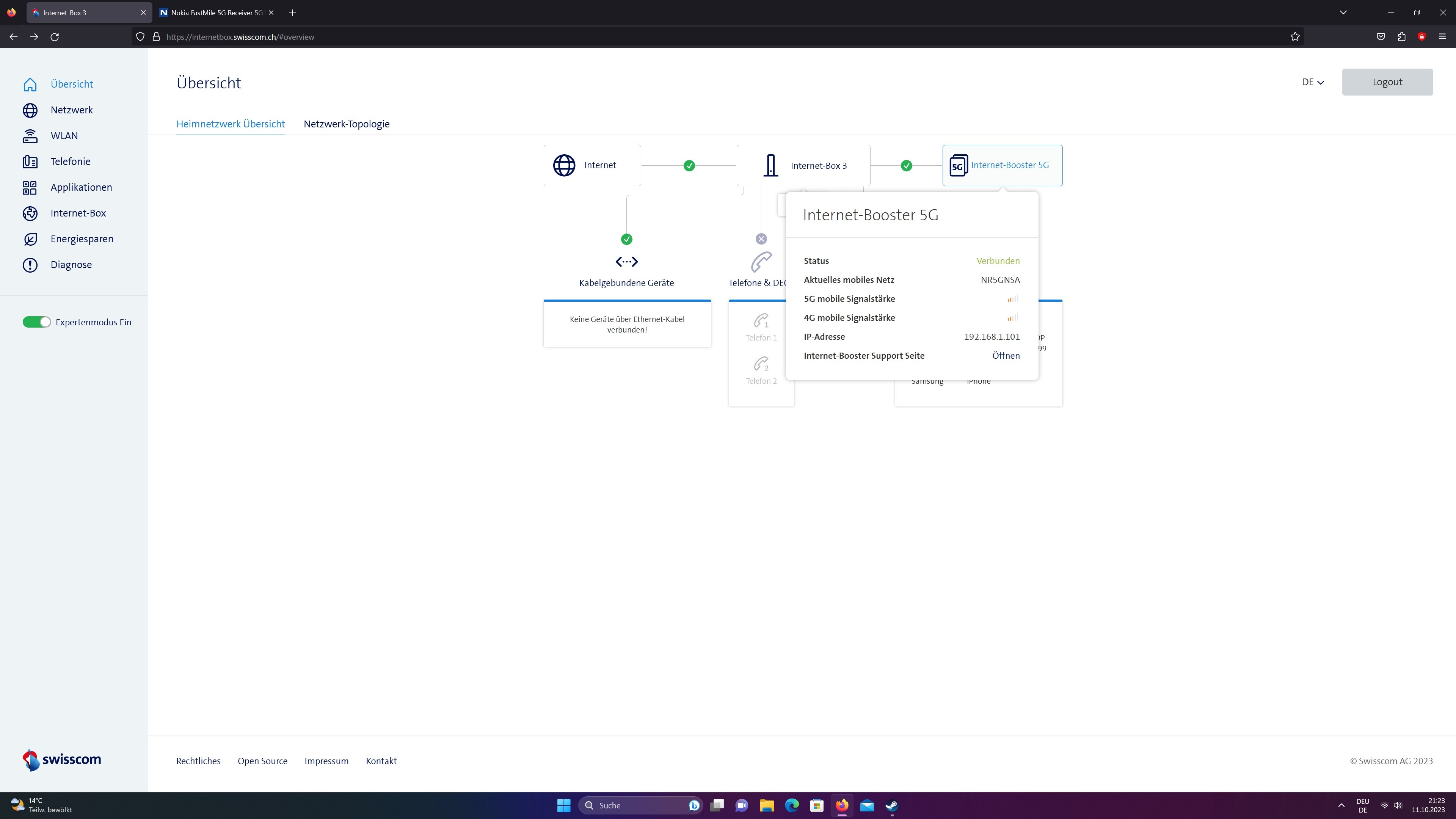This screenshot has height=819, width=1456.
Task: Open the Impressum footer link
Action: tap(326, 761)
